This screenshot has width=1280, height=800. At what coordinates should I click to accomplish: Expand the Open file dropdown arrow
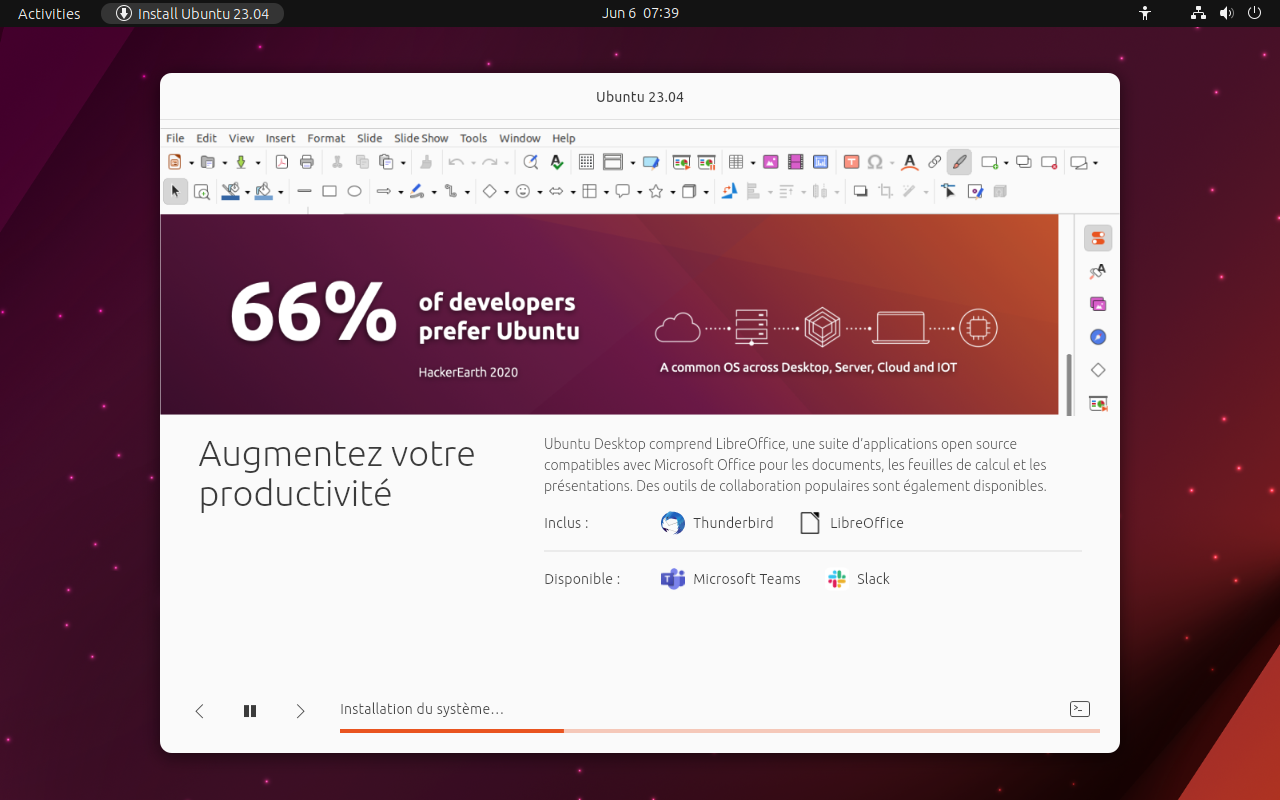tap(224, 162)
